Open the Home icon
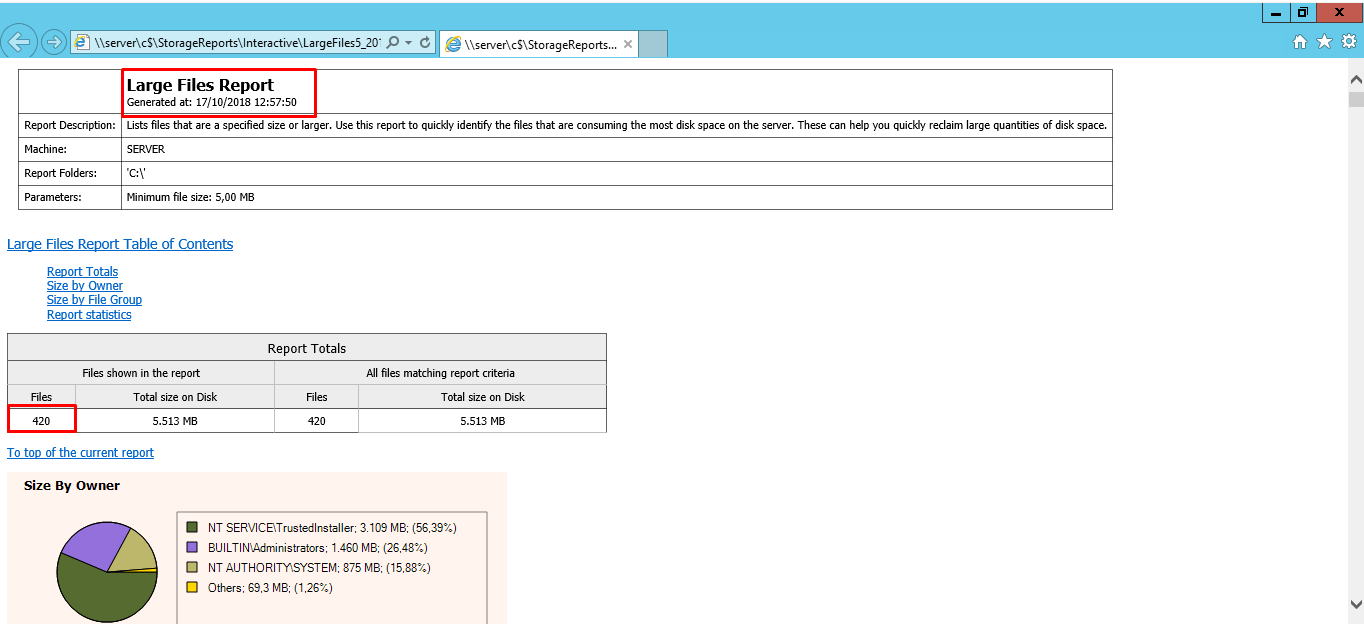 (1299, 42)
